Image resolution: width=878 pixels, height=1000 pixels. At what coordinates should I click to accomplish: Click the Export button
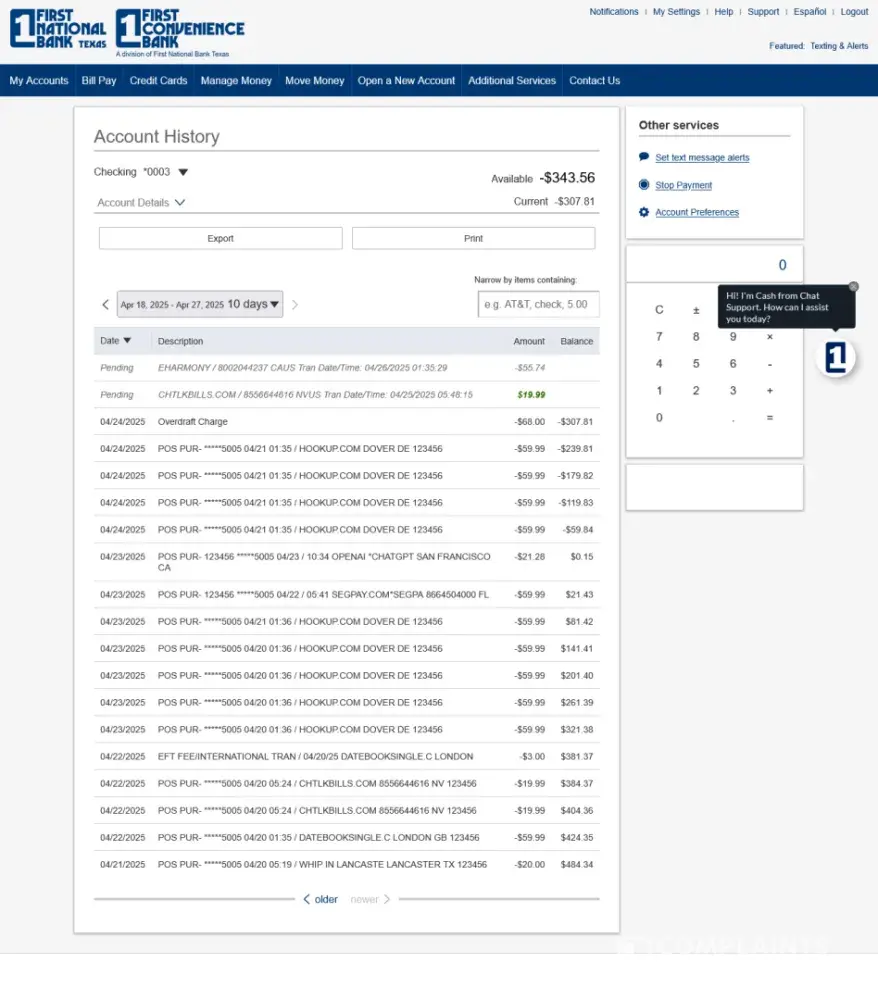[220, 238]
